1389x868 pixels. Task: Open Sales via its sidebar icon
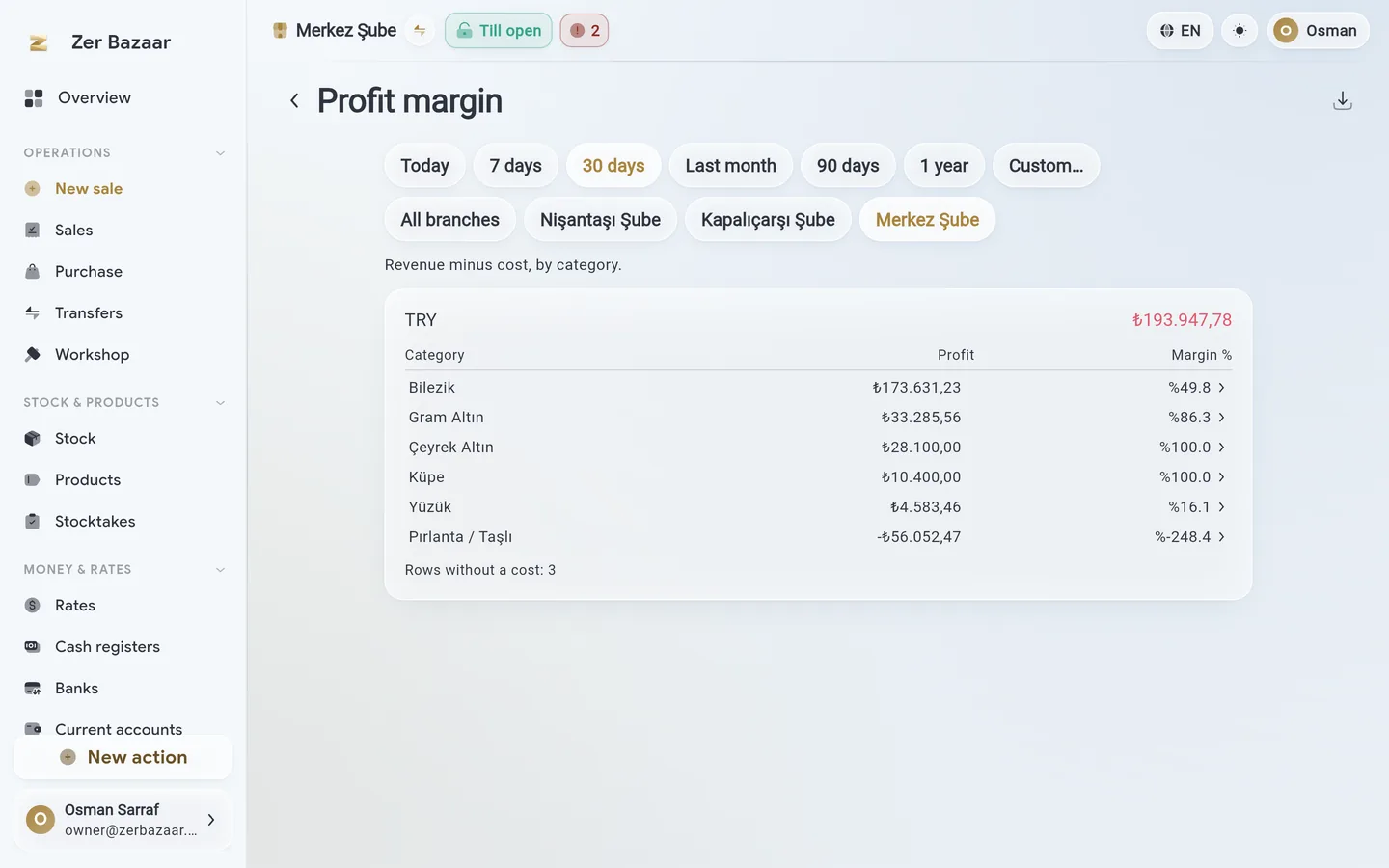[x=32, y=231]
